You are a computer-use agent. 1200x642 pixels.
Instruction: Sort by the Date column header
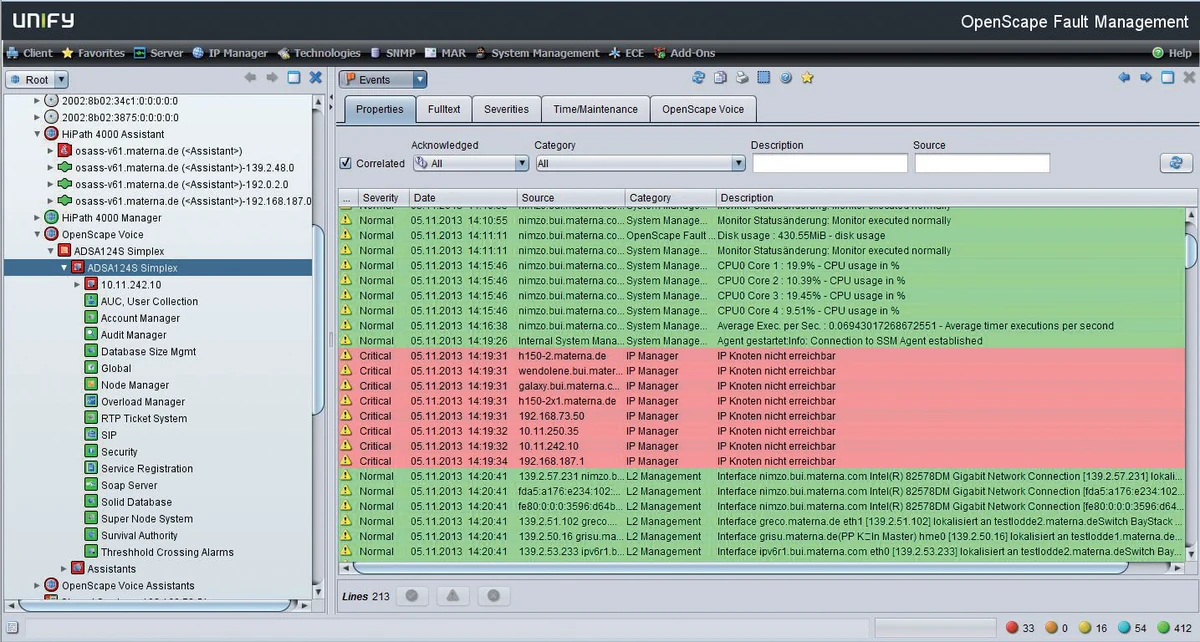(x=463, y=198)
